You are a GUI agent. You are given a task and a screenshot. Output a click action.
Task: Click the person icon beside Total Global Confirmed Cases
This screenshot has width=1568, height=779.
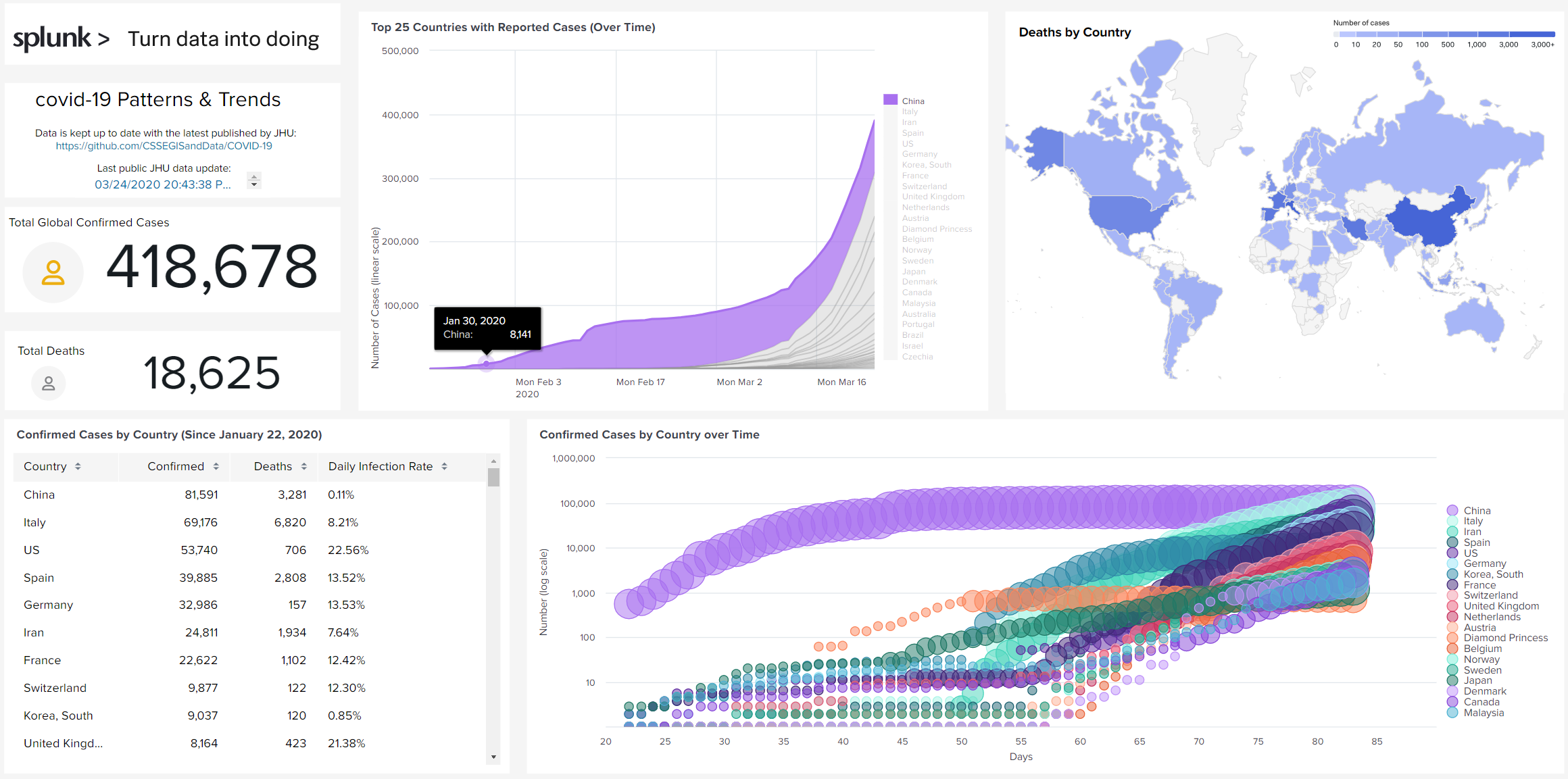point(53,272)
